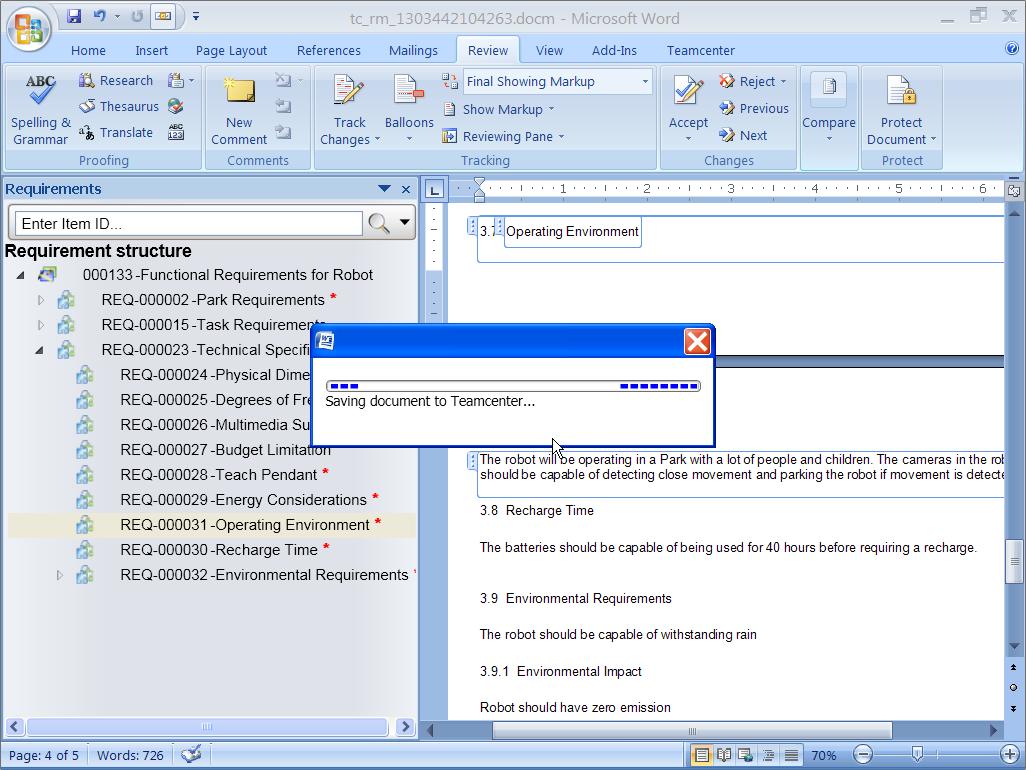Close the saving progress dialog
The width and height of the screenshot is (1026, 770).
(697, 341)
